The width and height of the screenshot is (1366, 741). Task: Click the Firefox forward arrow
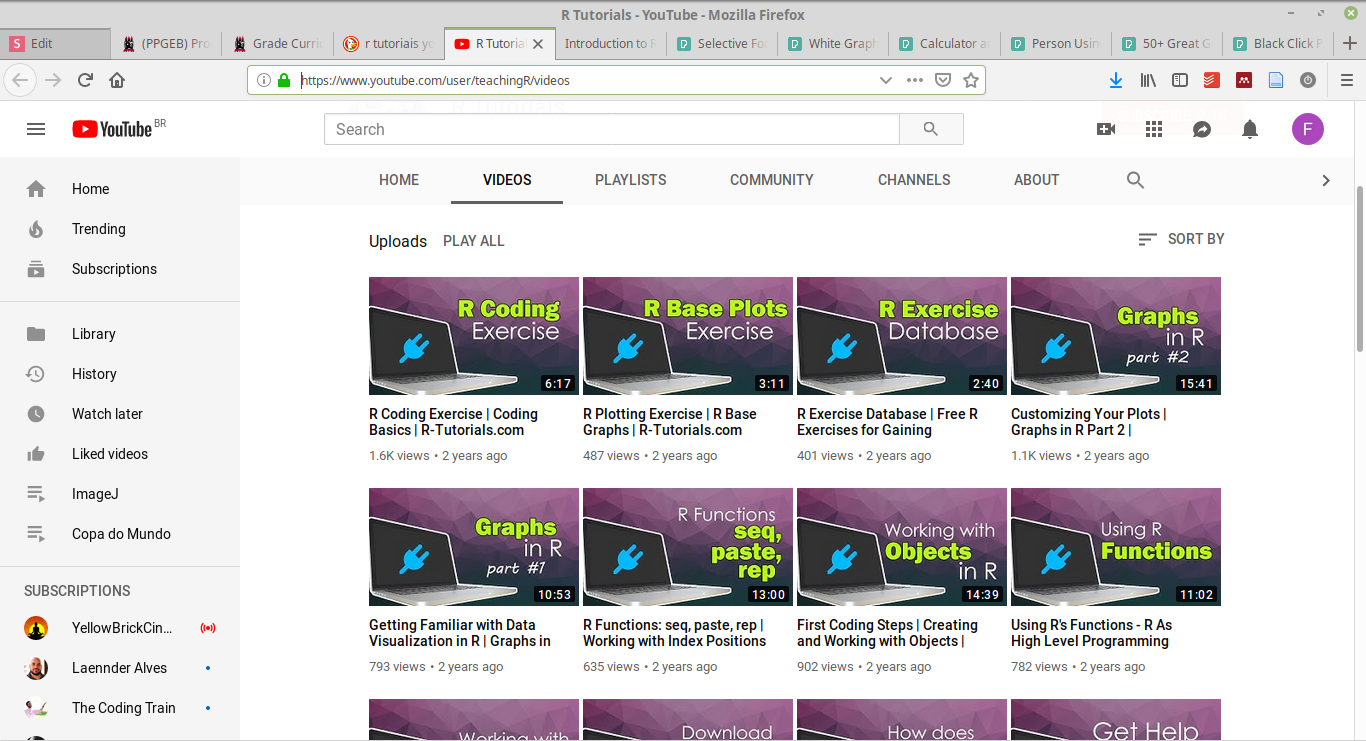53,80
